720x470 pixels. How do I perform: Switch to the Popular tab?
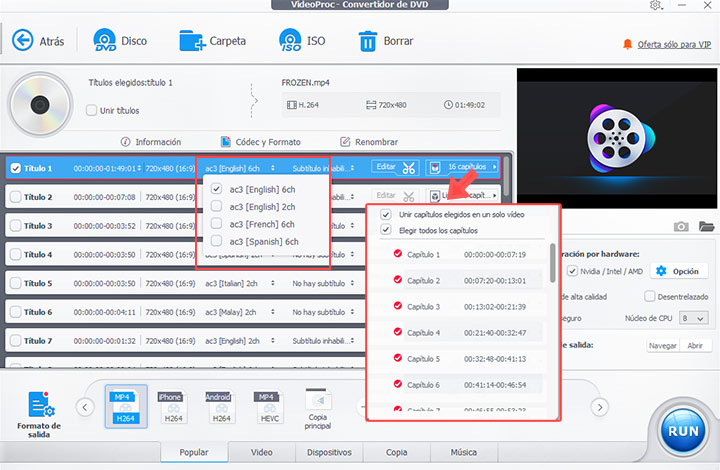pyautogui.click(x=194, y=452)
